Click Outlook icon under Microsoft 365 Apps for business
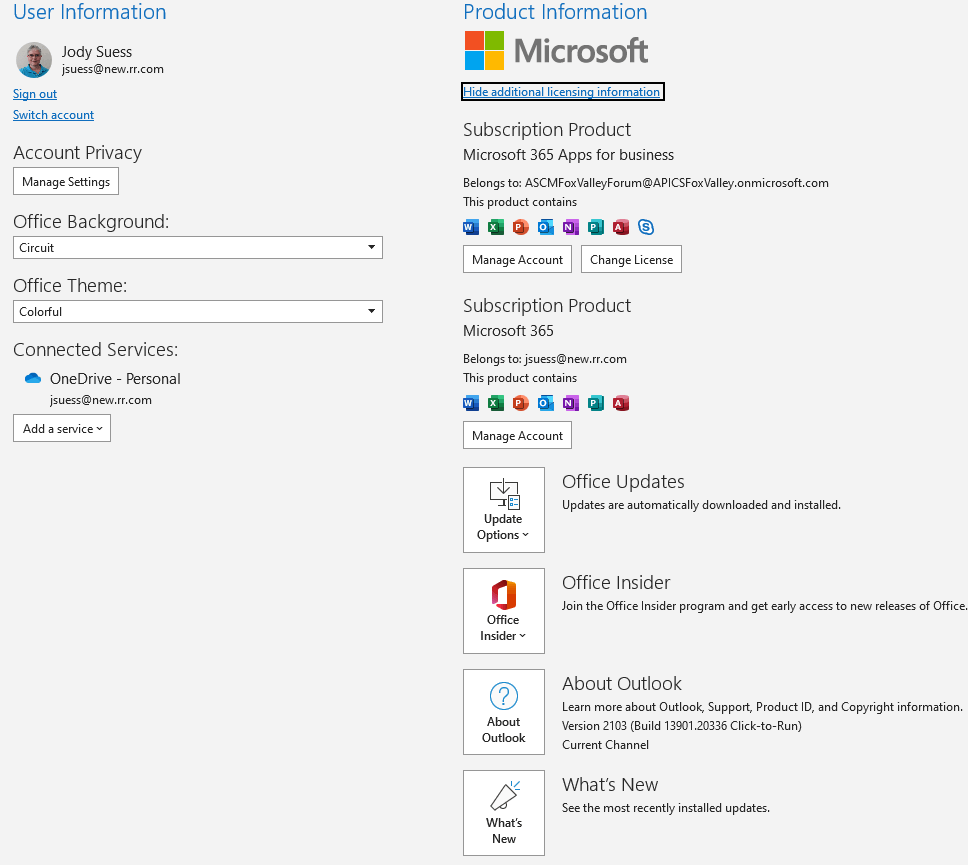This screenshot has width=968, height=865. tap(546, 227)
